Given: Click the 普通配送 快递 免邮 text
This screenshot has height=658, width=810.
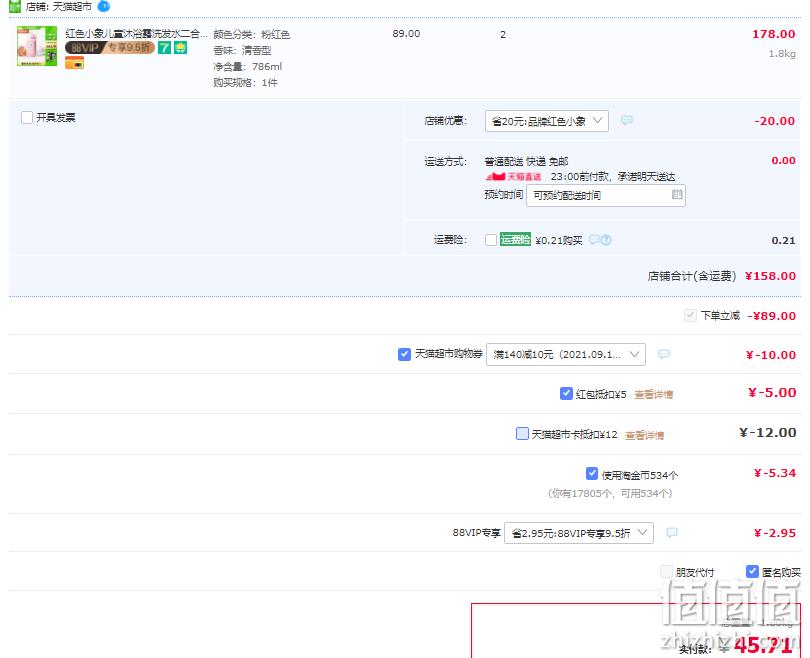Looking at the screenshot, I should [526, 161].
